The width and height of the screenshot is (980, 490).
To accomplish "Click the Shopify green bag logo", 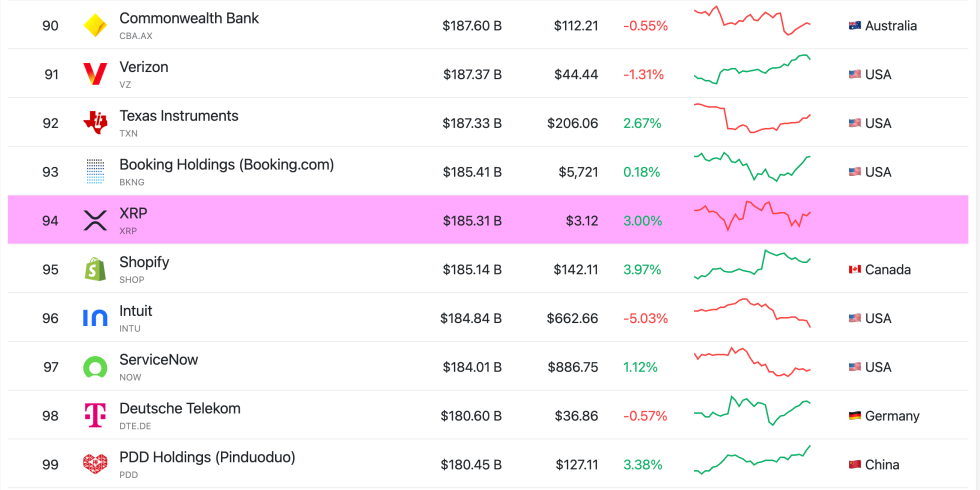I will pos(95,270).
